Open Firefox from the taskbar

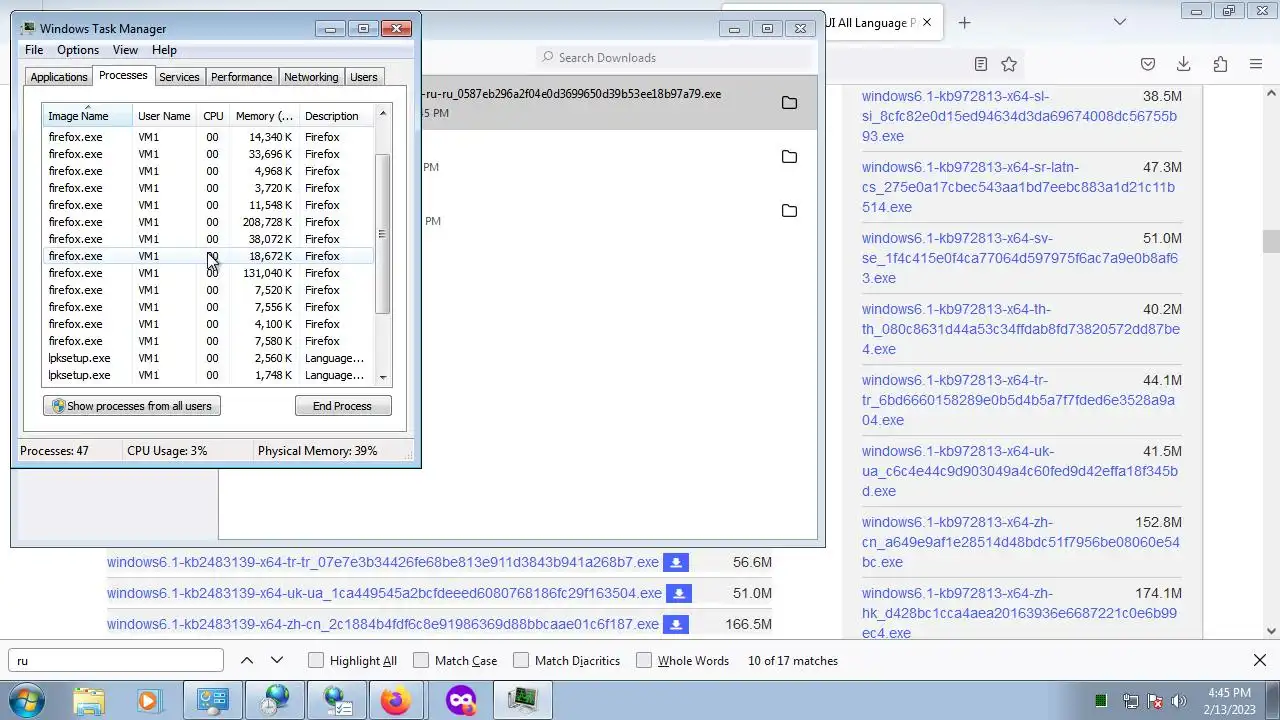click(395, 700)
